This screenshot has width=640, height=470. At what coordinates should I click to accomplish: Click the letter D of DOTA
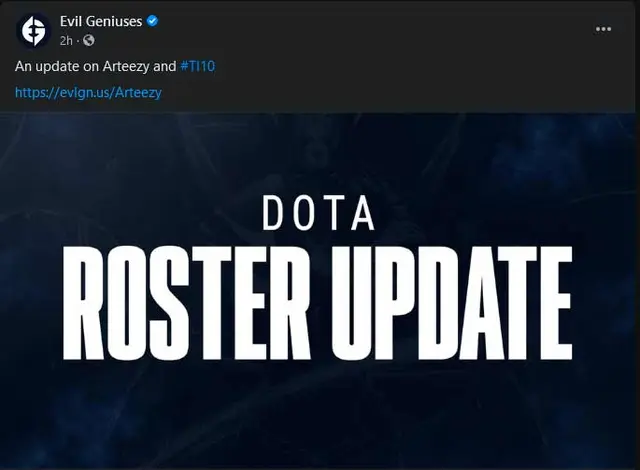(273, 213)
